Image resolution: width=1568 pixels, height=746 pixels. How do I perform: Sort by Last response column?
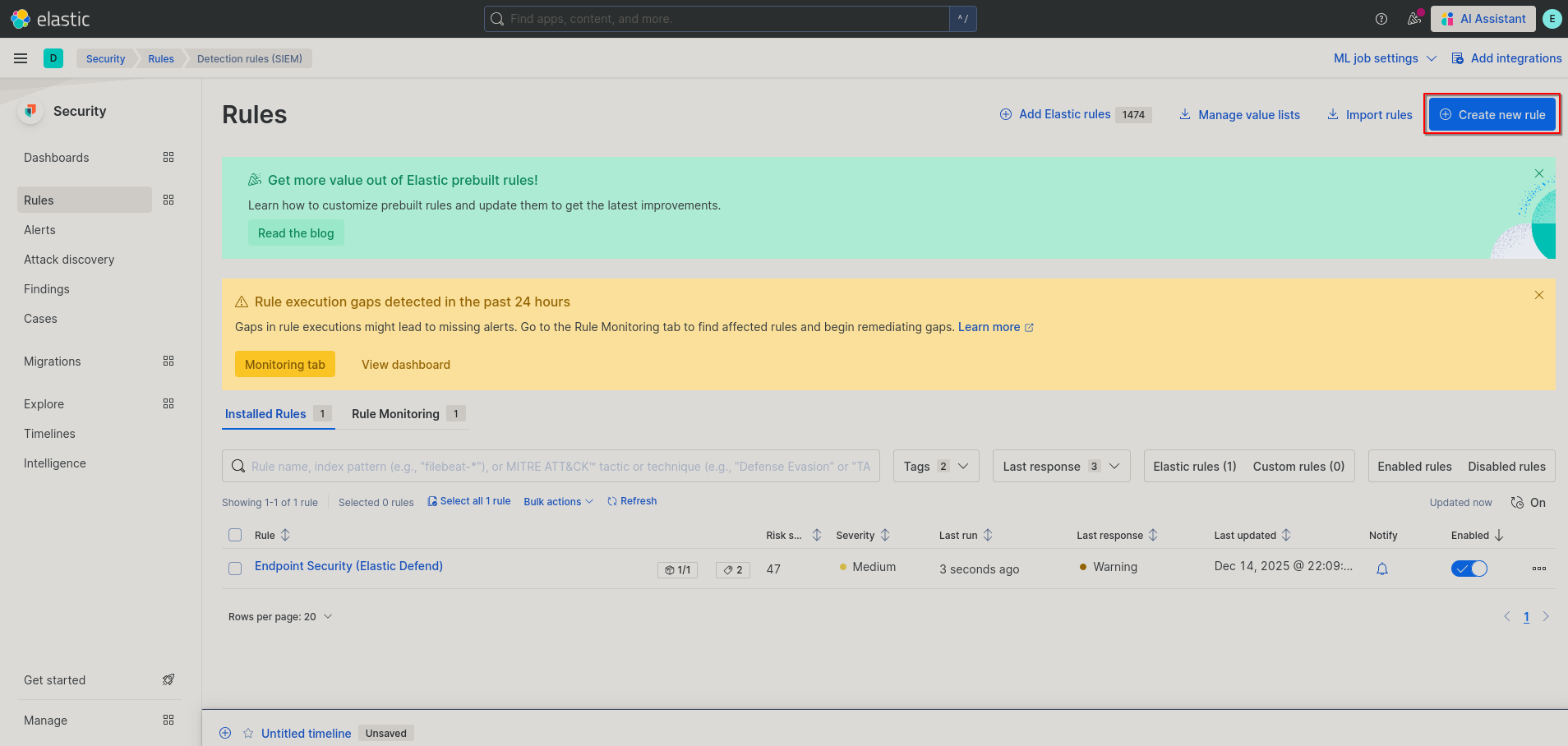point(1118,535)
